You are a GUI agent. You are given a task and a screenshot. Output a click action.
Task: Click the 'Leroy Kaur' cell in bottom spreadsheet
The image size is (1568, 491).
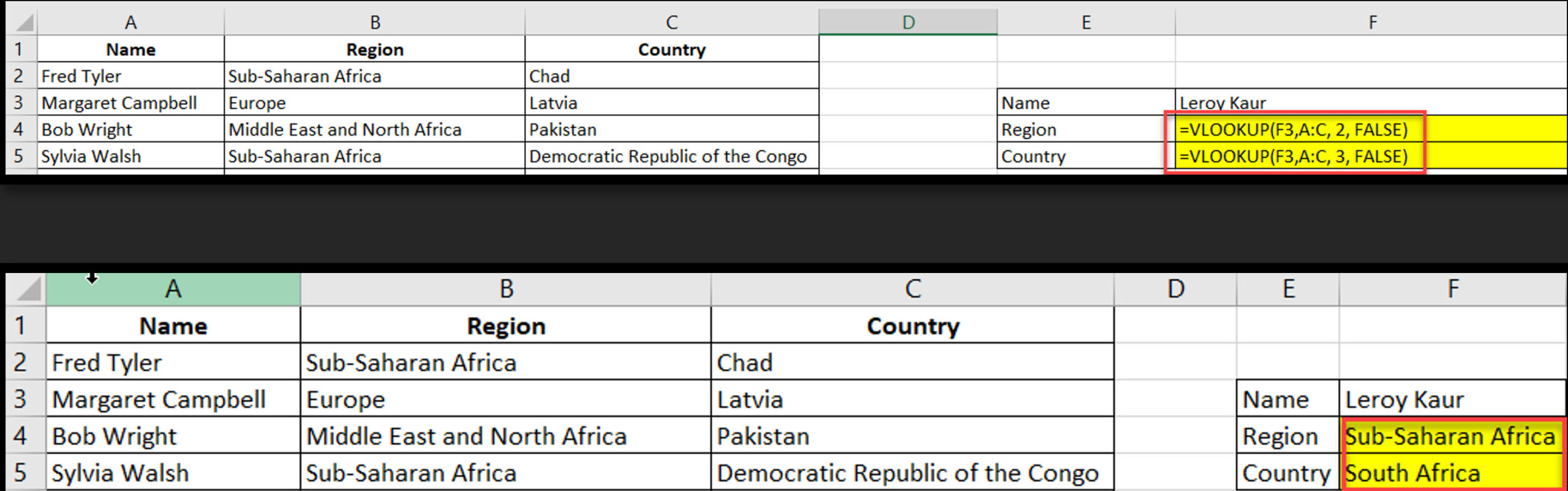click(x=1452, y=399)
